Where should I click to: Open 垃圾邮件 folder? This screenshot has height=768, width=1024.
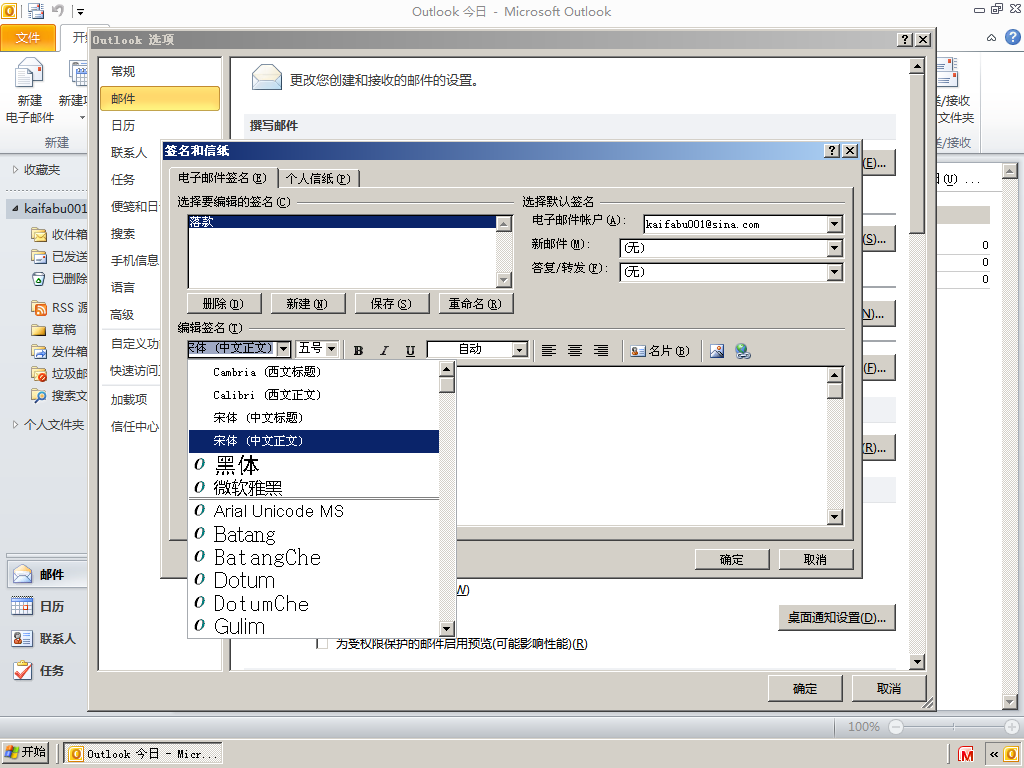(x=60, y=374)
